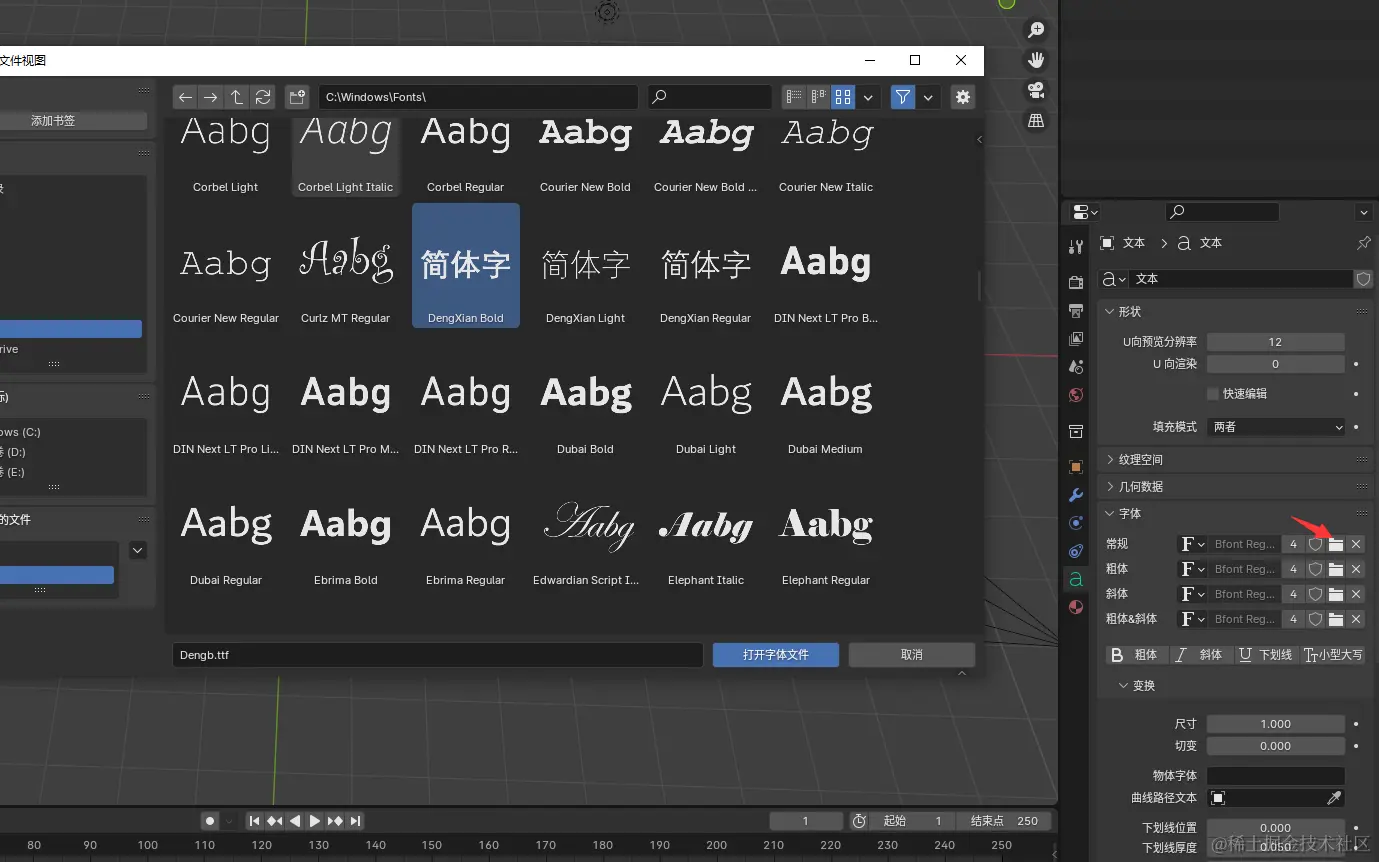Image resolution: width=1379 pixels, height=862 pixels.
Task: Switch to vertical list display mode
Action: [794, 97]
